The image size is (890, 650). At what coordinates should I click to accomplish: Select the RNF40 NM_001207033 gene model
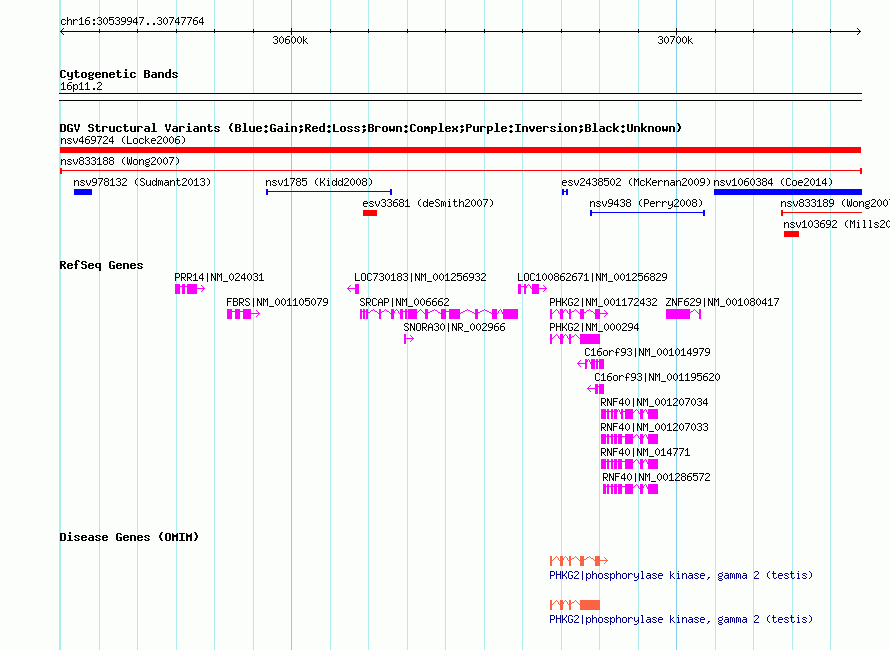[x=629, y=439]
